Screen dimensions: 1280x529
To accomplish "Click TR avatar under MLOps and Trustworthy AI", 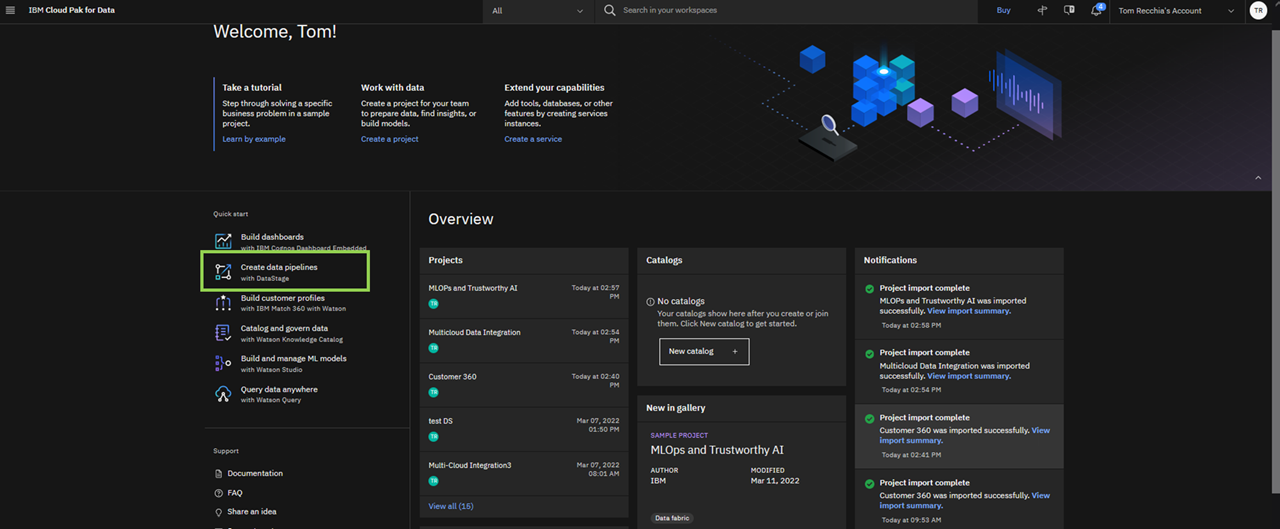I will tap(434, 303).
